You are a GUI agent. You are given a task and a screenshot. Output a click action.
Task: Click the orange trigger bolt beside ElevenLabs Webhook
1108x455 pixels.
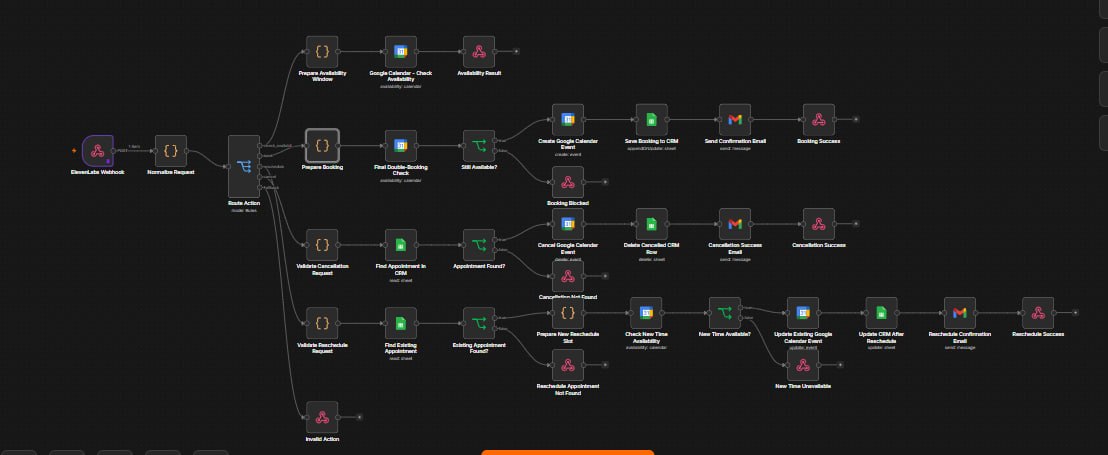pyautogui.click(x=74, y=150)
